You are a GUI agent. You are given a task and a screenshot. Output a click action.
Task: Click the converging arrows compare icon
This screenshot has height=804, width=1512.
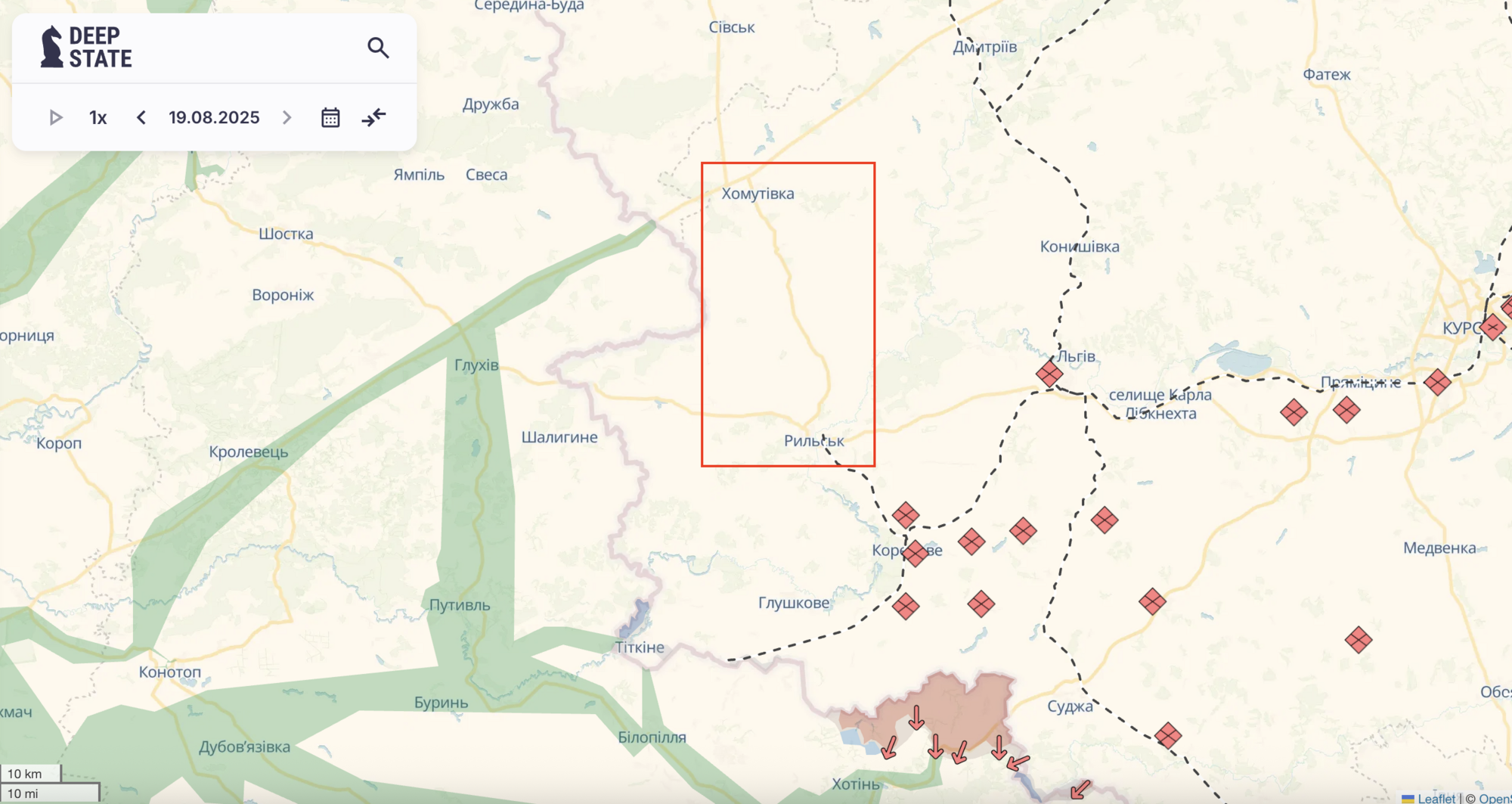pos(373,117)
